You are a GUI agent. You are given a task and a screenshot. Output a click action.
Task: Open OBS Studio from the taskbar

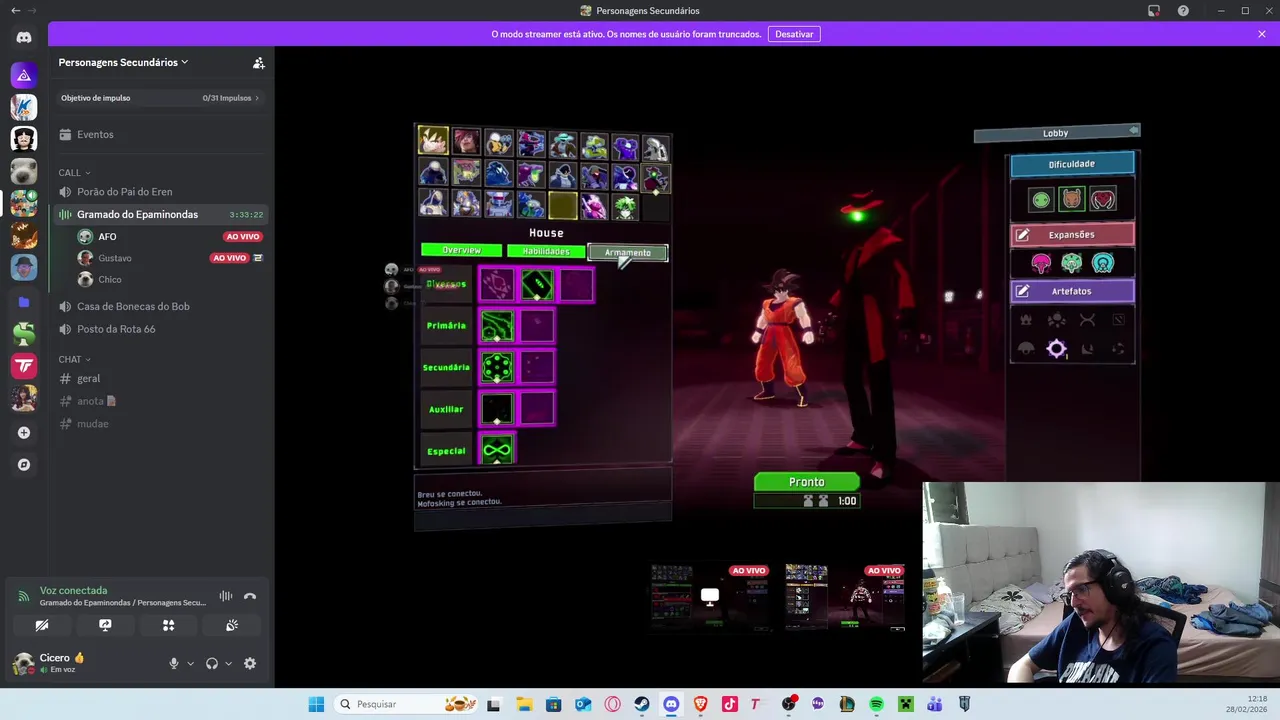click(x=788, y=704)
